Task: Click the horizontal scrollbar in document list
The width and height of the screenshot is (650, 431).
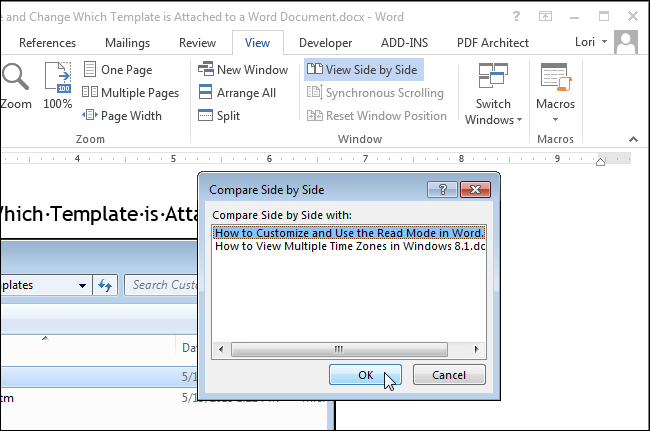Action: pos(340,350)
